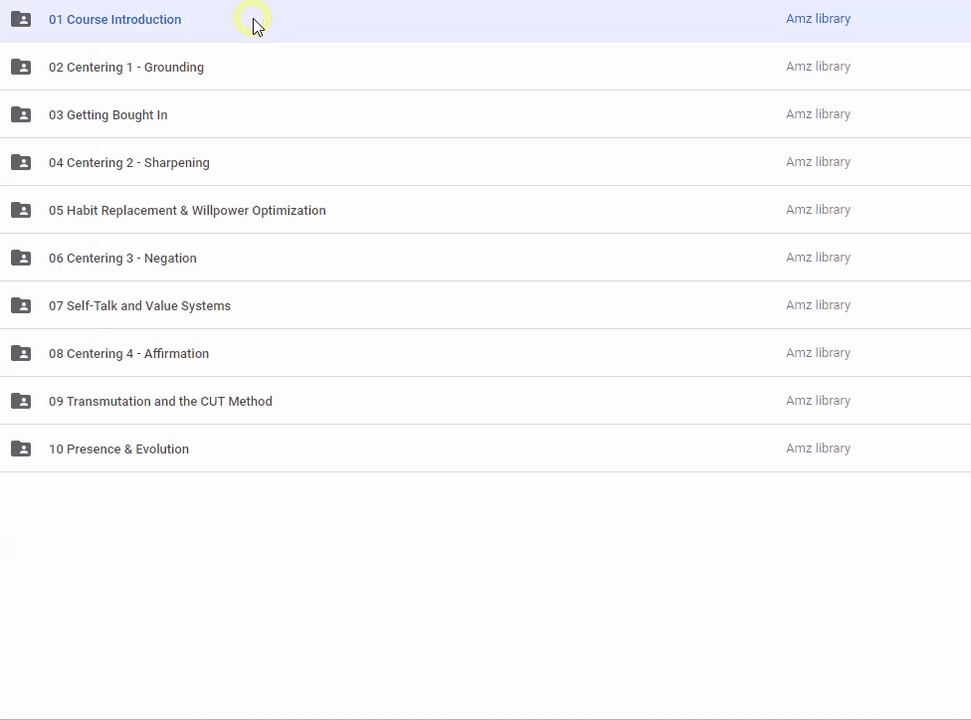
Task: Click the folder icon for 05 Habit Replacement
Action: pos(21,210)
